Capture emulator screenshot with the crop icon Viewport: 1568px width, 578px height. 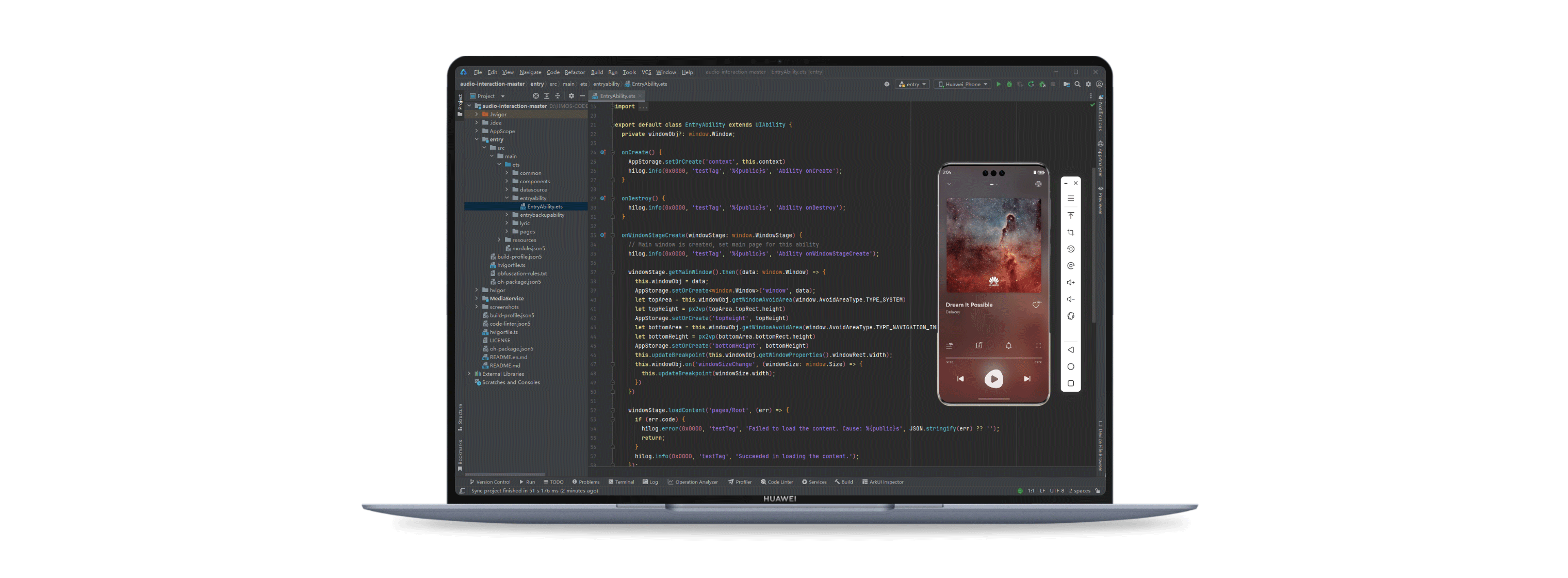tap(1071, 232)
